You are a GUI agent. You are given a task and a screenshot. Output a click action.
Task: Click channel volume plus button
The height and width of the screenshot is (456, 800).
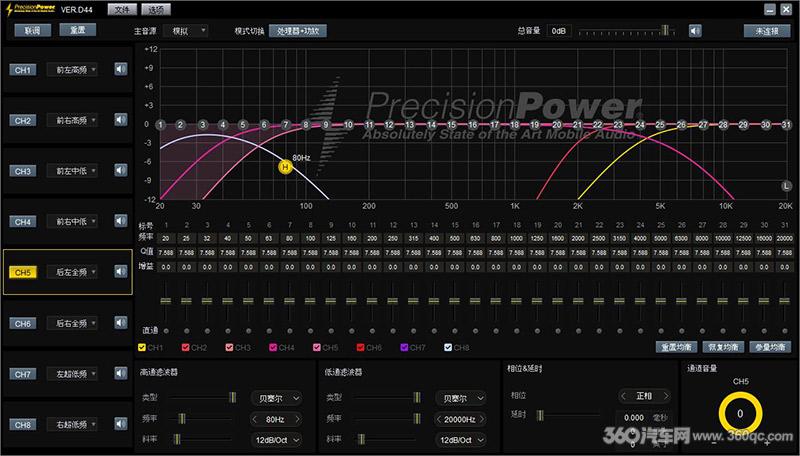tap(767, 443)
